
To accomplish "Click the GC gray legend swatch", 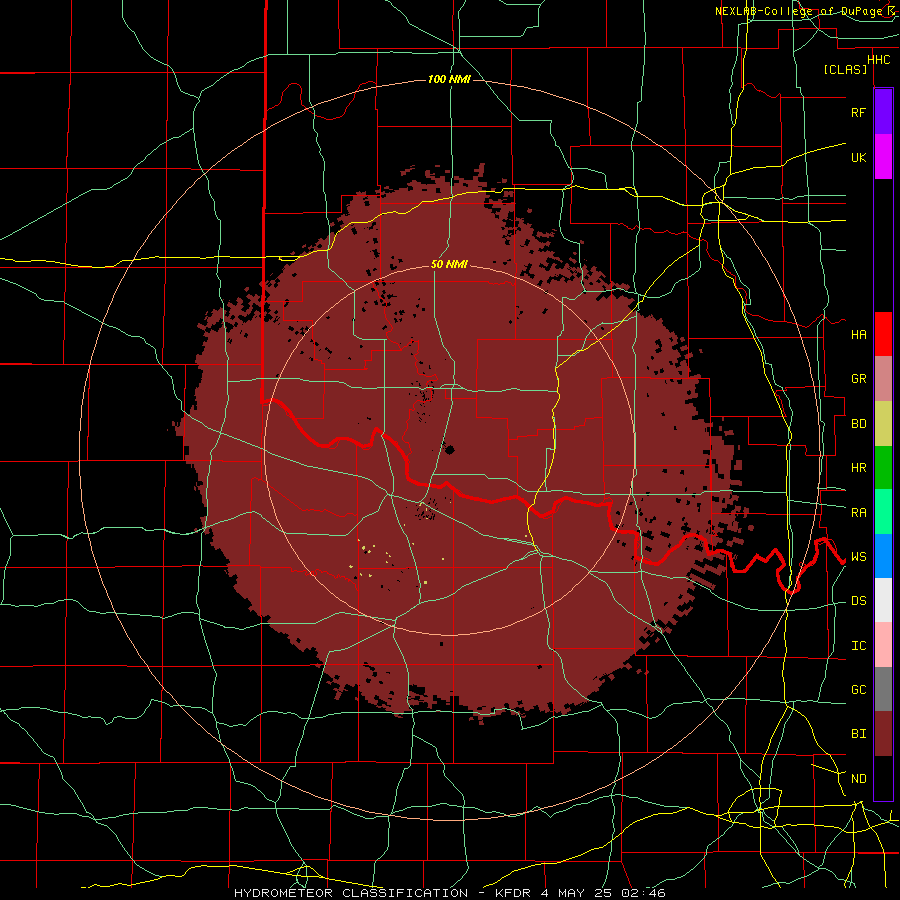I will pos(883,689).
